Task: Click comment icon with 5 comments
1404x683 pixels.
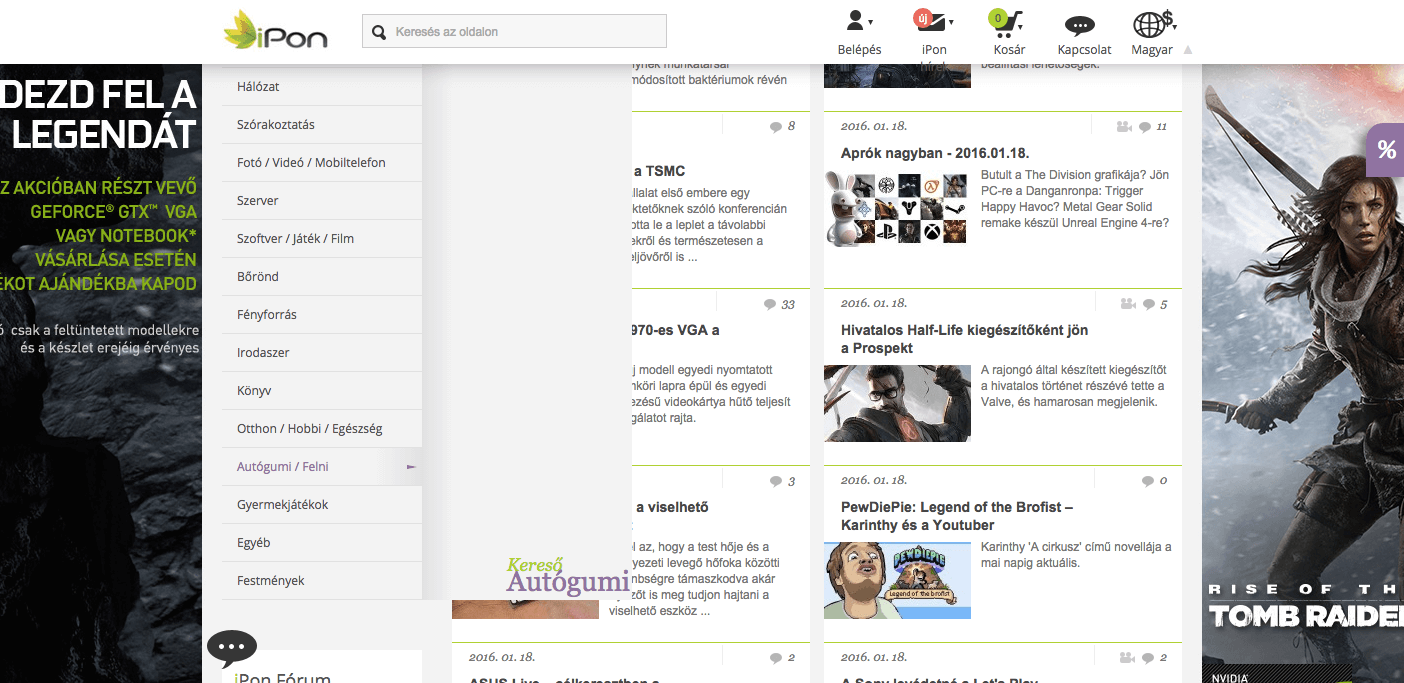Action: tap(1149, 304)
